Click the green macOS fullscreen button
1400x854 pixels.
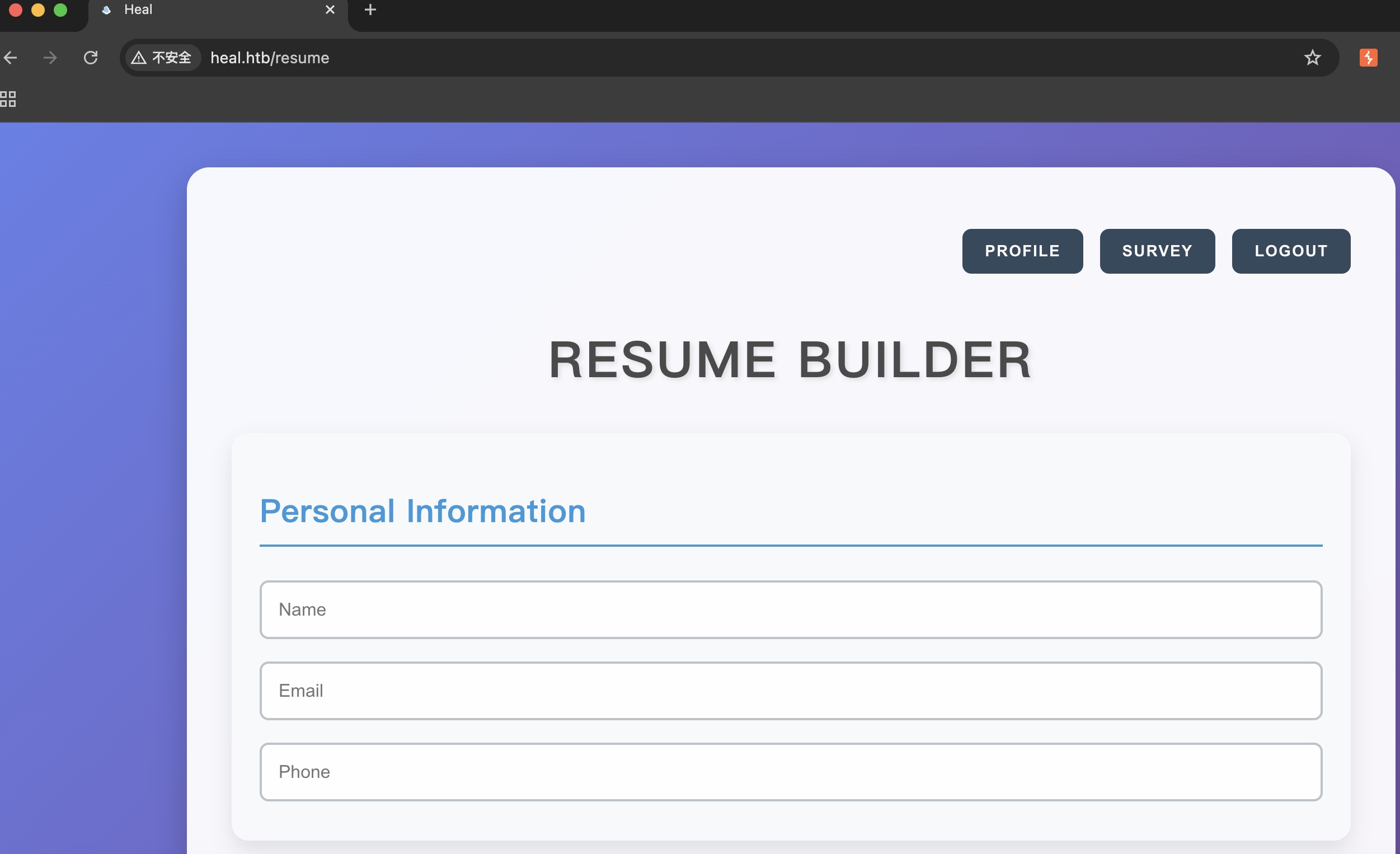(x=60, y=10)
